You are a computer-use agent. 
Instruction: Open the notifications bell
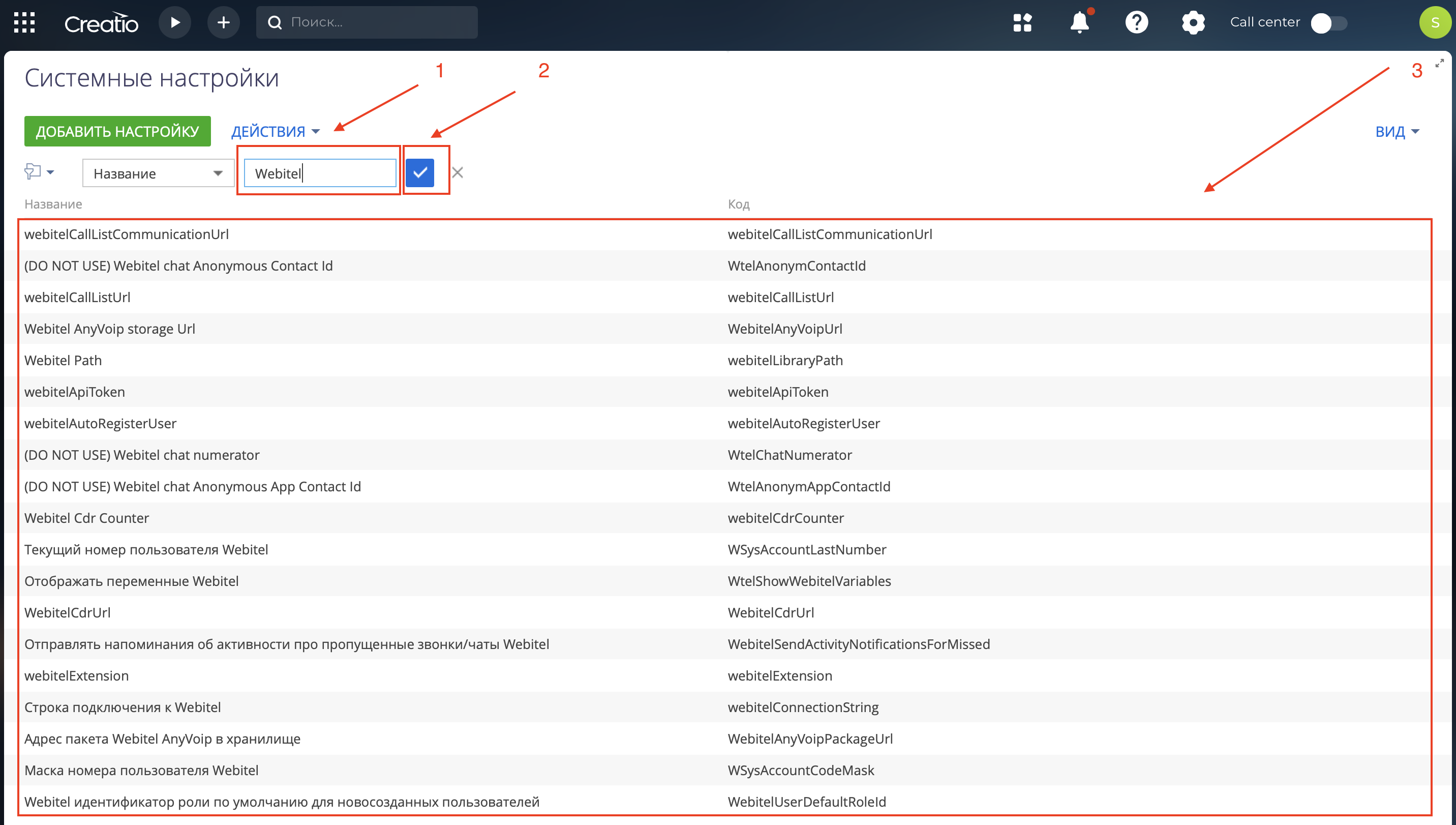pos(1080,23)
